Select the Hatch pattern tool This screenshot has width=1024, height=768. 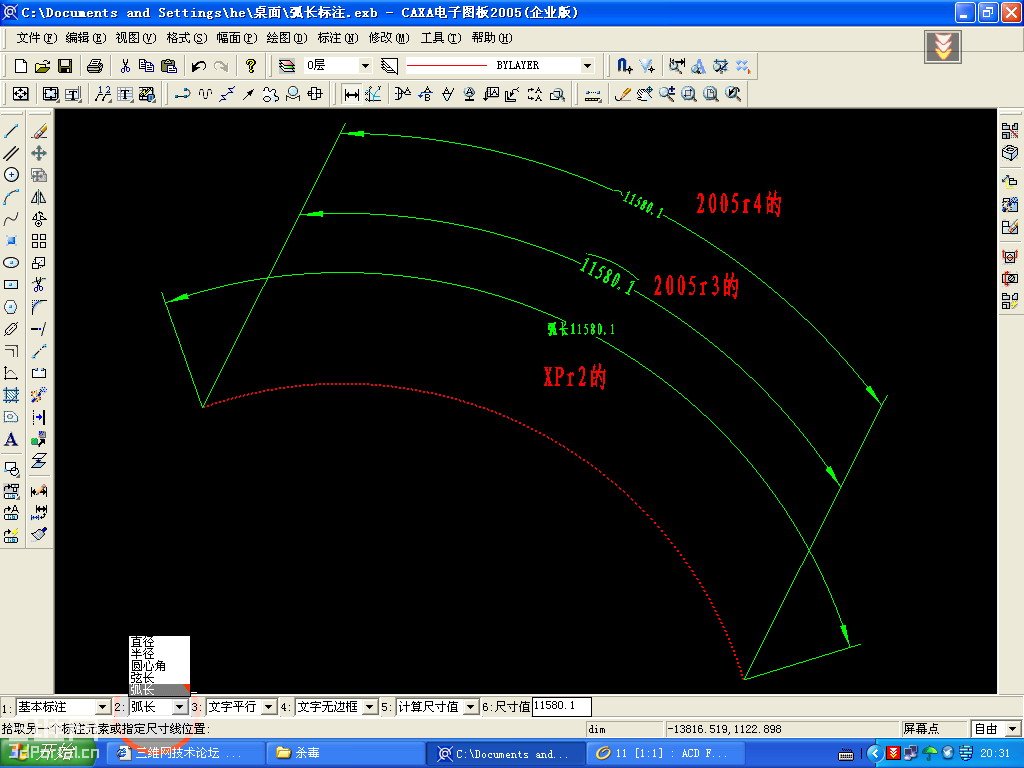(x=11, y=394)
